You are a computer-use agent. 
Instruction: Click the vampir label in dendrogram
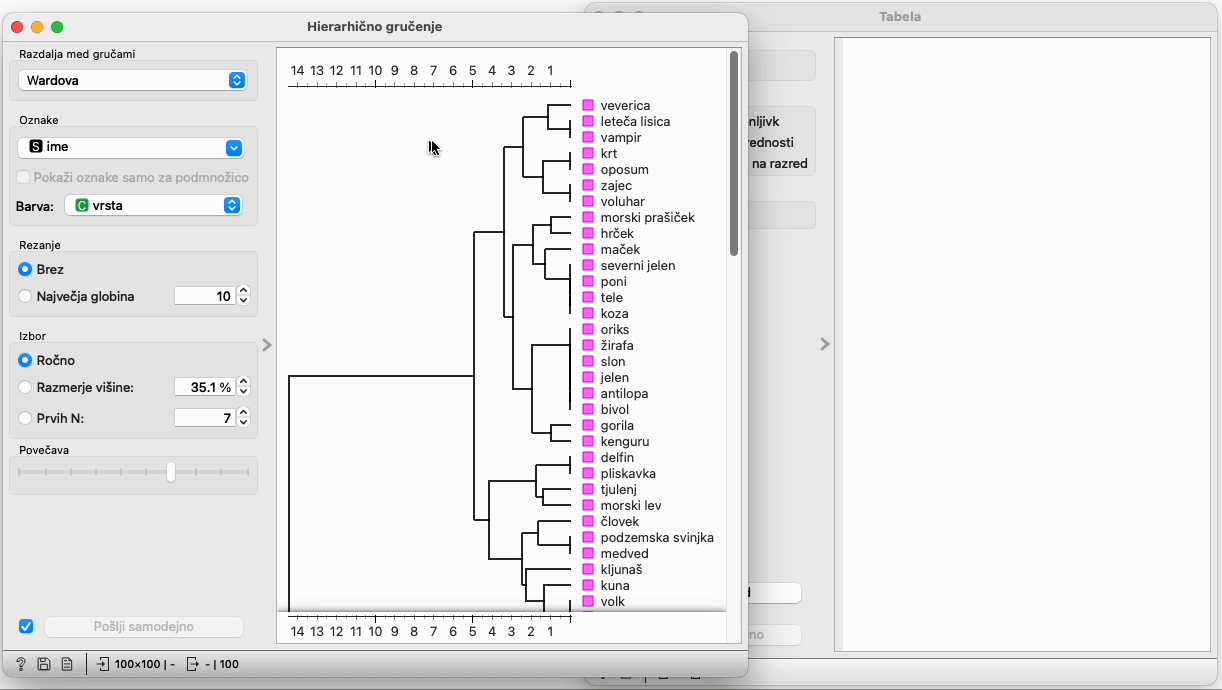(621, 137)
